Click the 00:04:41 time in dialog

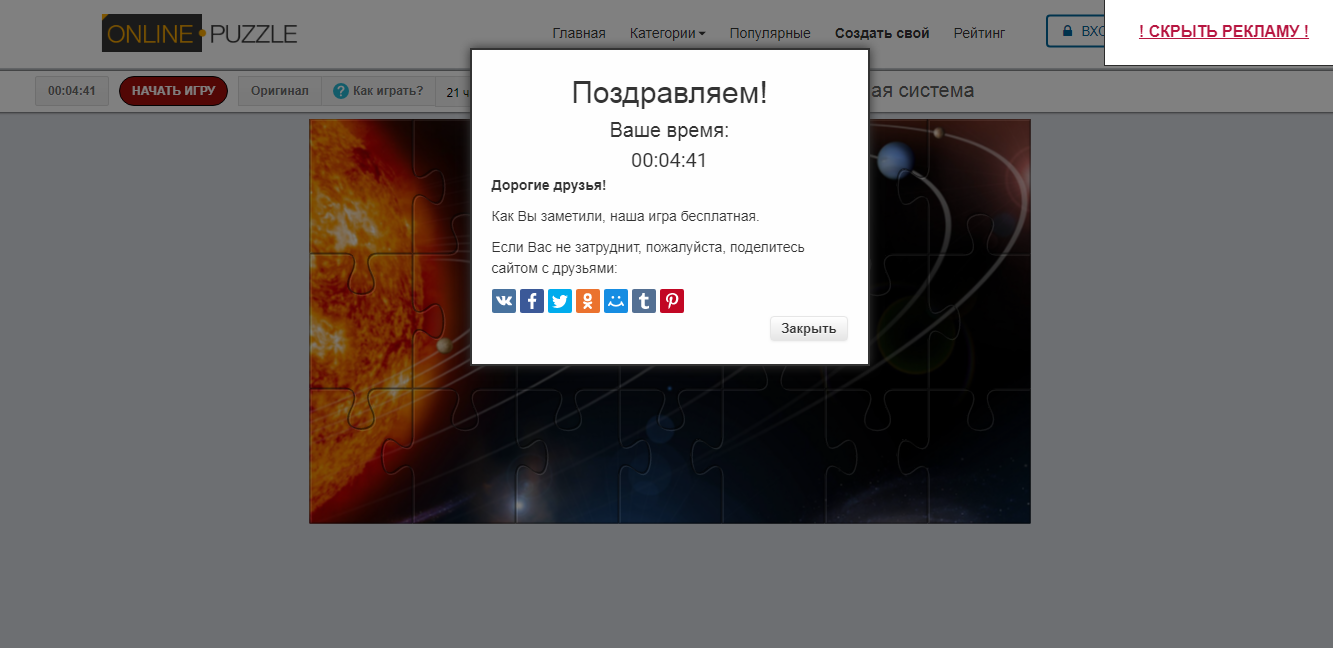669,161
